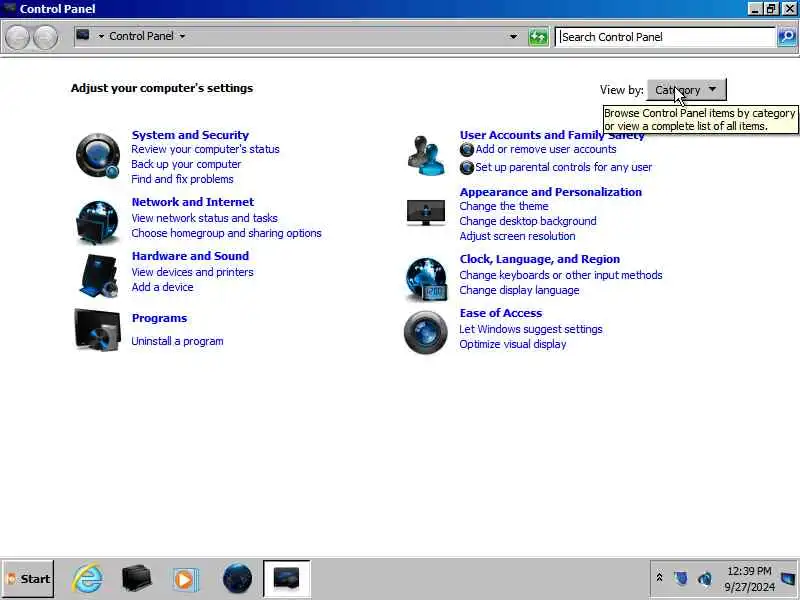Image resolution: width=800 pixels, height=600 pixels.
Task: Open Choose homegroup and sharing options
Action: [x=227, y=233]
